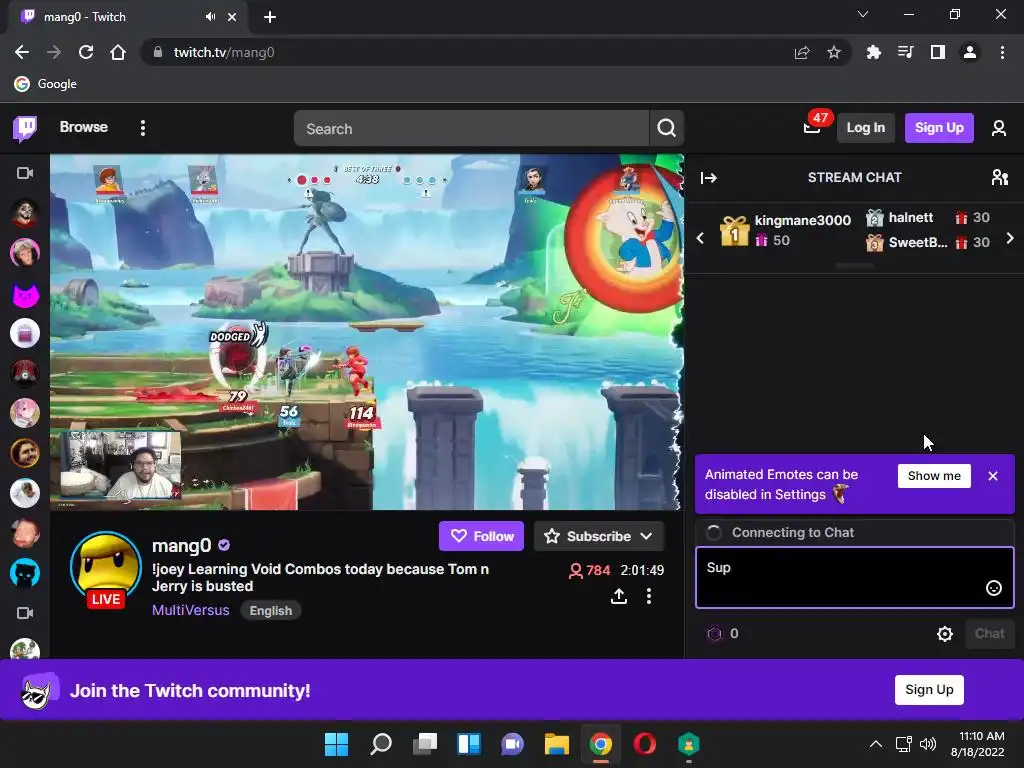This screenshot has width=1024, height=768.
Task: Show previous gift leaderboard entries
Action: click(x=700, y=238)
